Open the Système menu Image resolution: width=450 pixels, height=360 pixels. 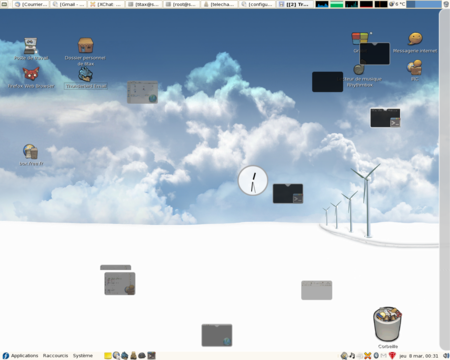83,356
